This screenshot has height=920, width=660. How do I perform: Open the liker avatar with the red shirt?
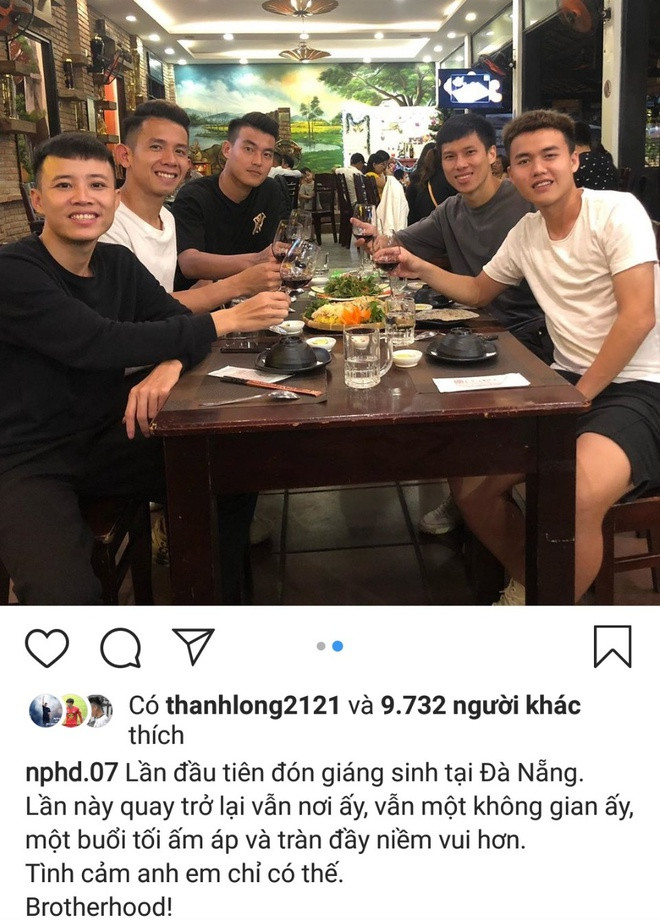tap(73, 711)
